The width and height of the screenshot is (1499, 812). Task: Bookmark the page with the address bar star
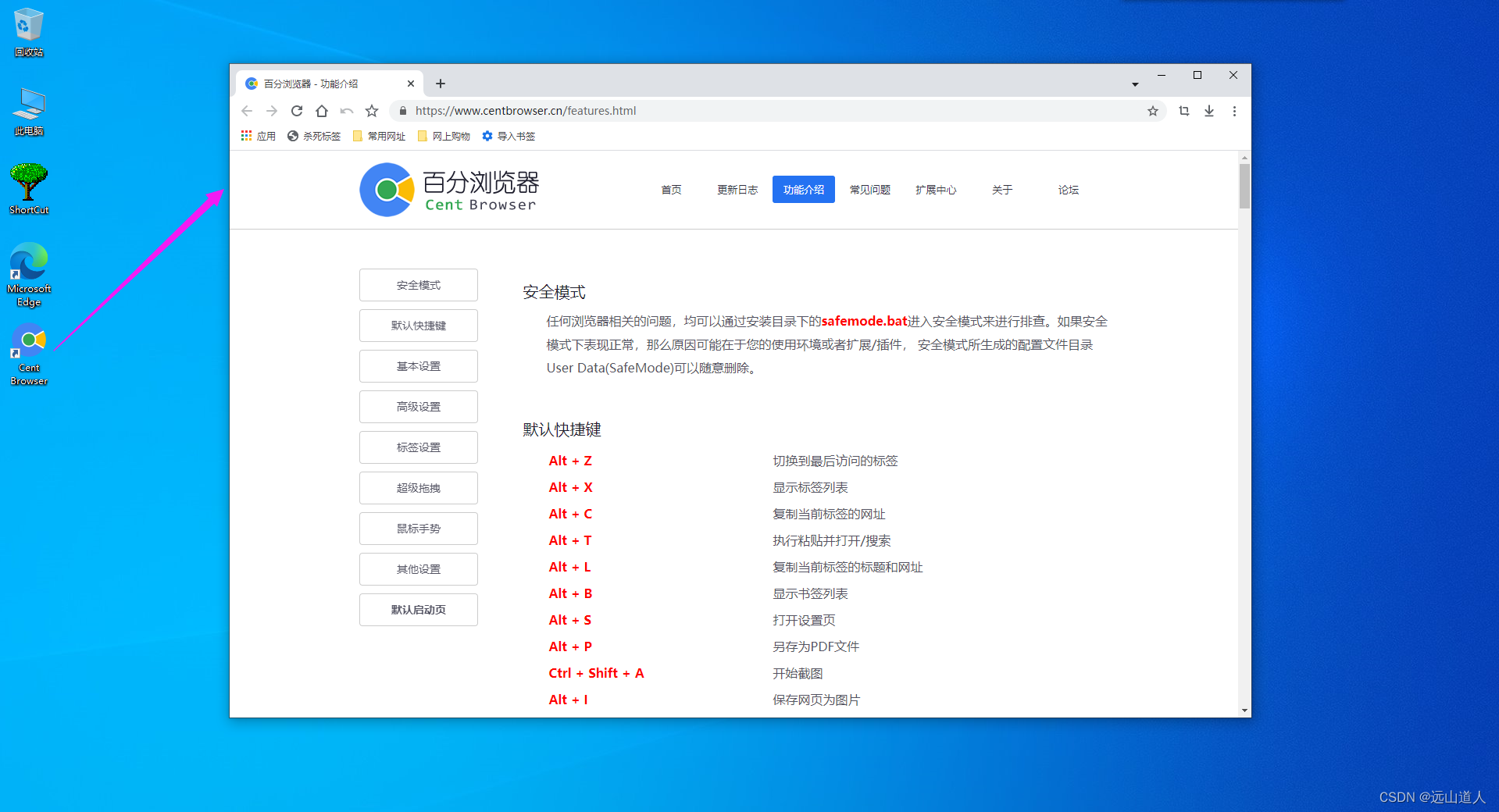1153,111
